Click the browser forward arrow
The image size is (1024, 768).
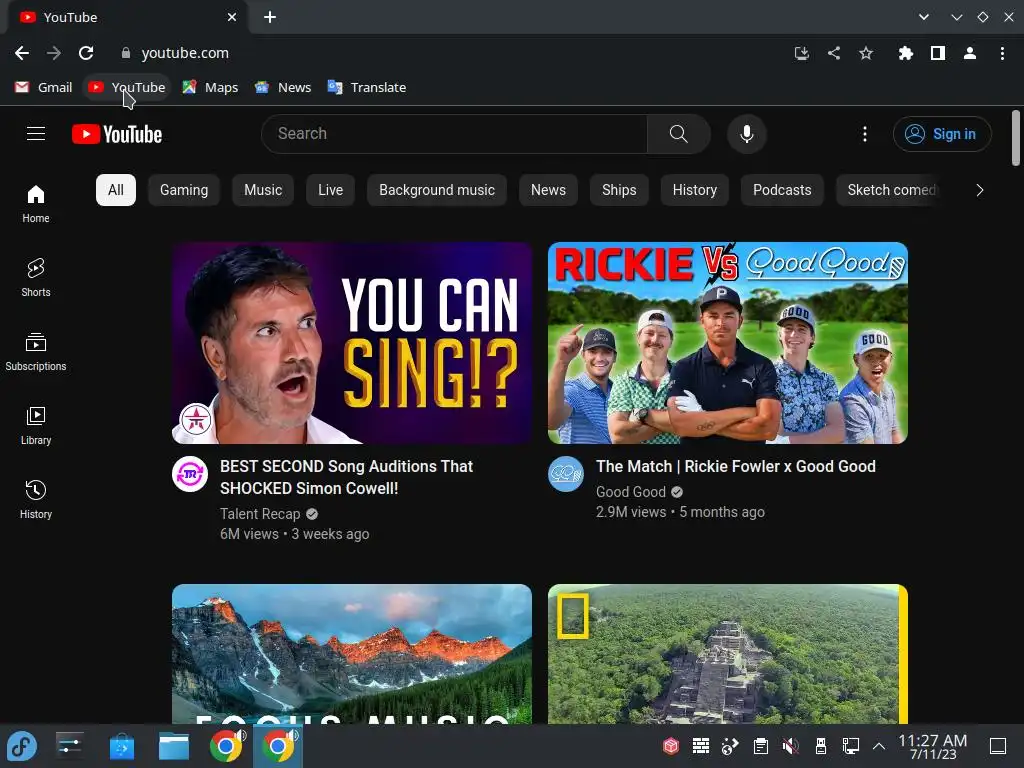54,53
